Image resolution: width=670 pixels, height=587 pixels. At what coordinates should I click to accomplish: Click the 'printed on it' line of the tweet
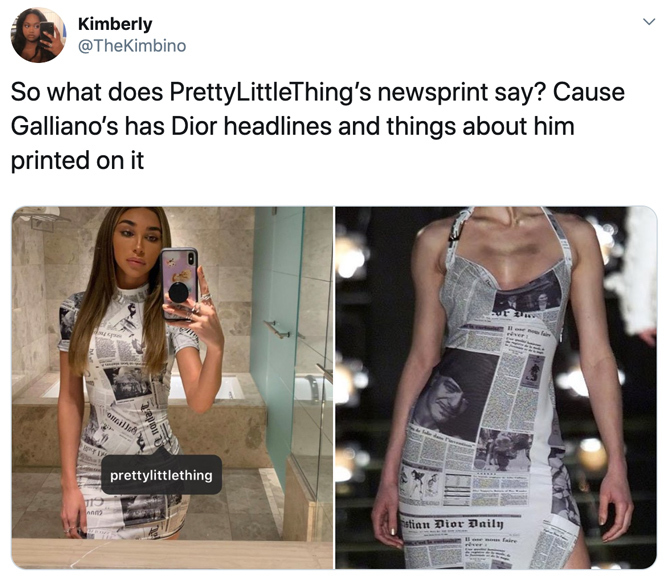click(x=77, y=161)
